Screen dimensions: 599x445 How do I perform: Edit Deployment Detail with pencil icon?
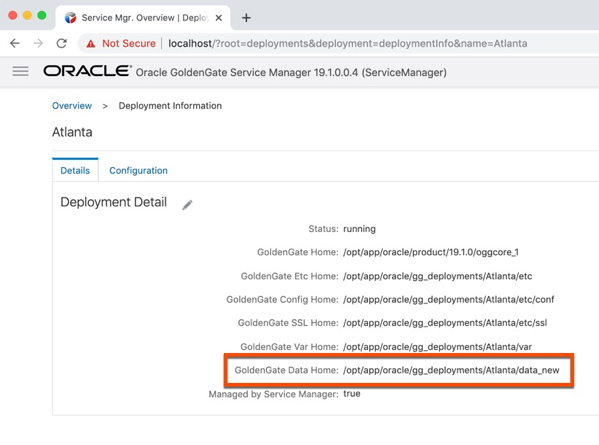(x=187, y=205)
